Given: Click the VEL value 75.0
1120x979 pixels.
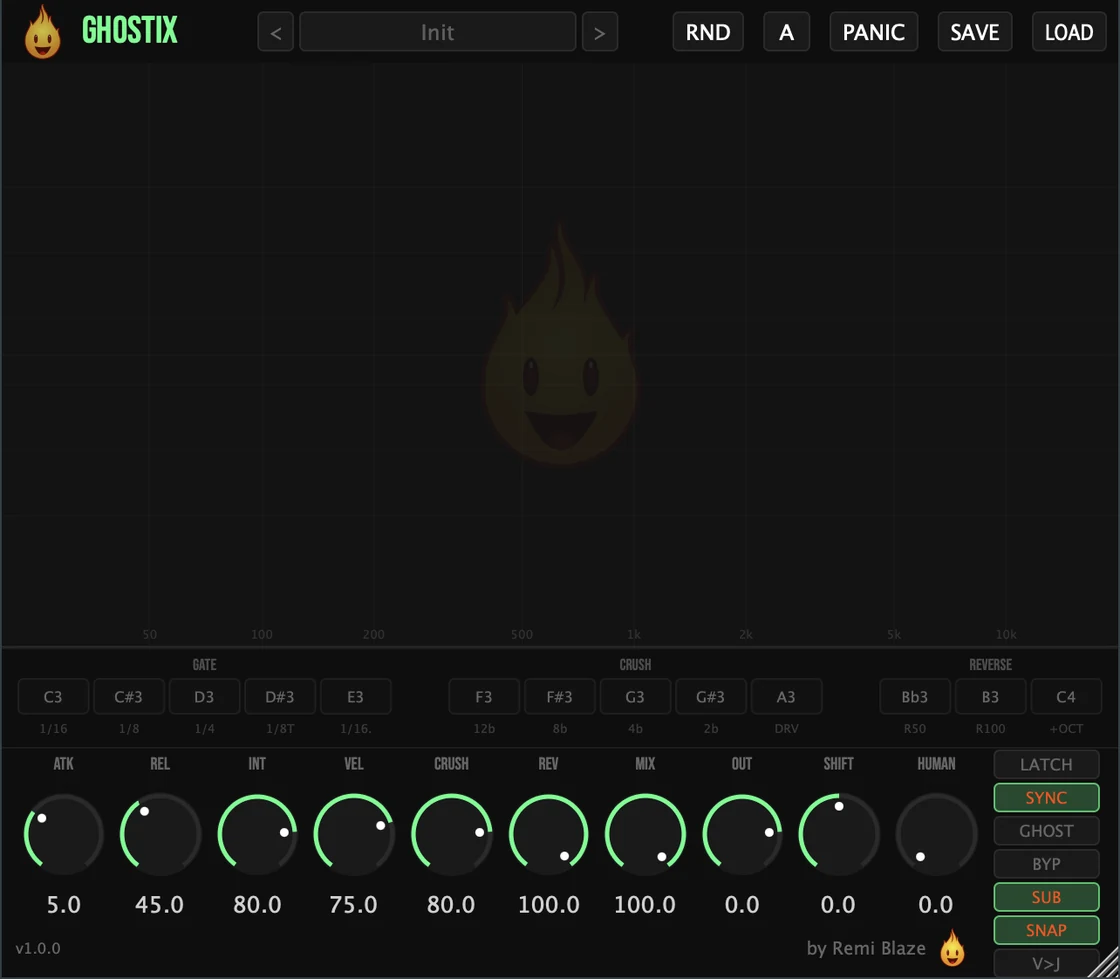Looking at the screenshot, I should pyautogui.click(x=354, y=905).
